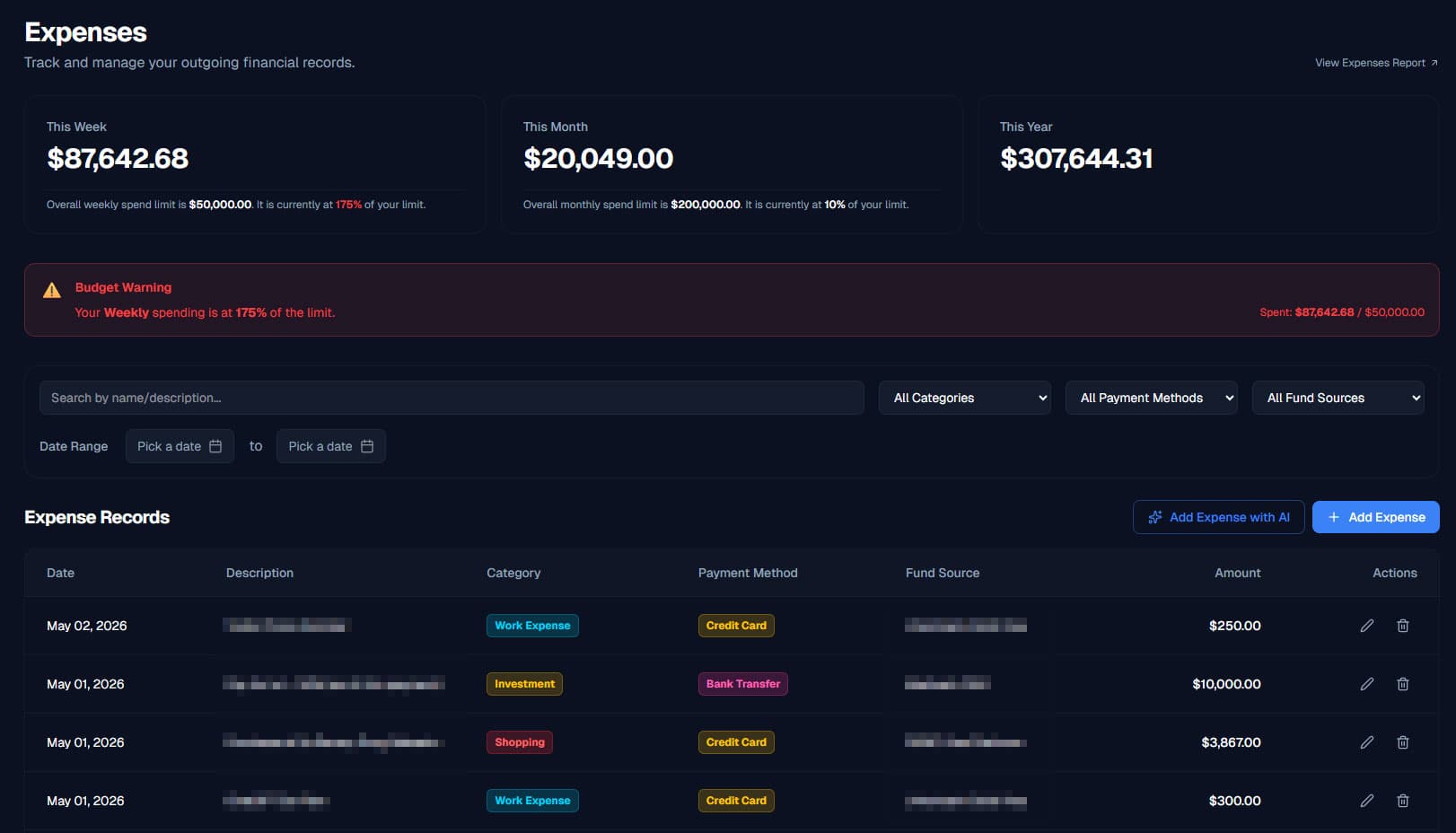
Task: Delete the $300.00 Work Expense record
Action: click(1402, 801)
